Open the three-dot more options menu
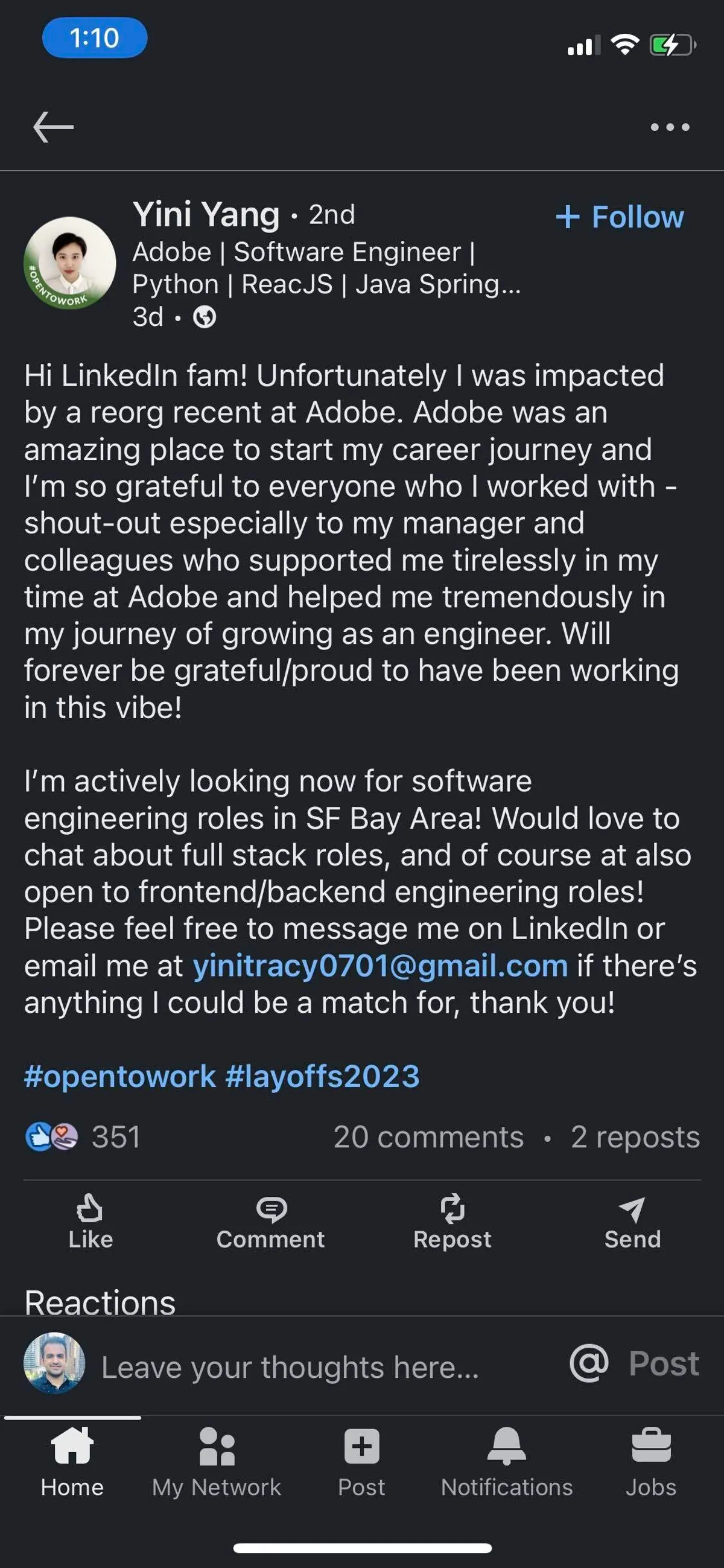The width and height of the screenshot is (724, 1568). [x=669, y=127]
